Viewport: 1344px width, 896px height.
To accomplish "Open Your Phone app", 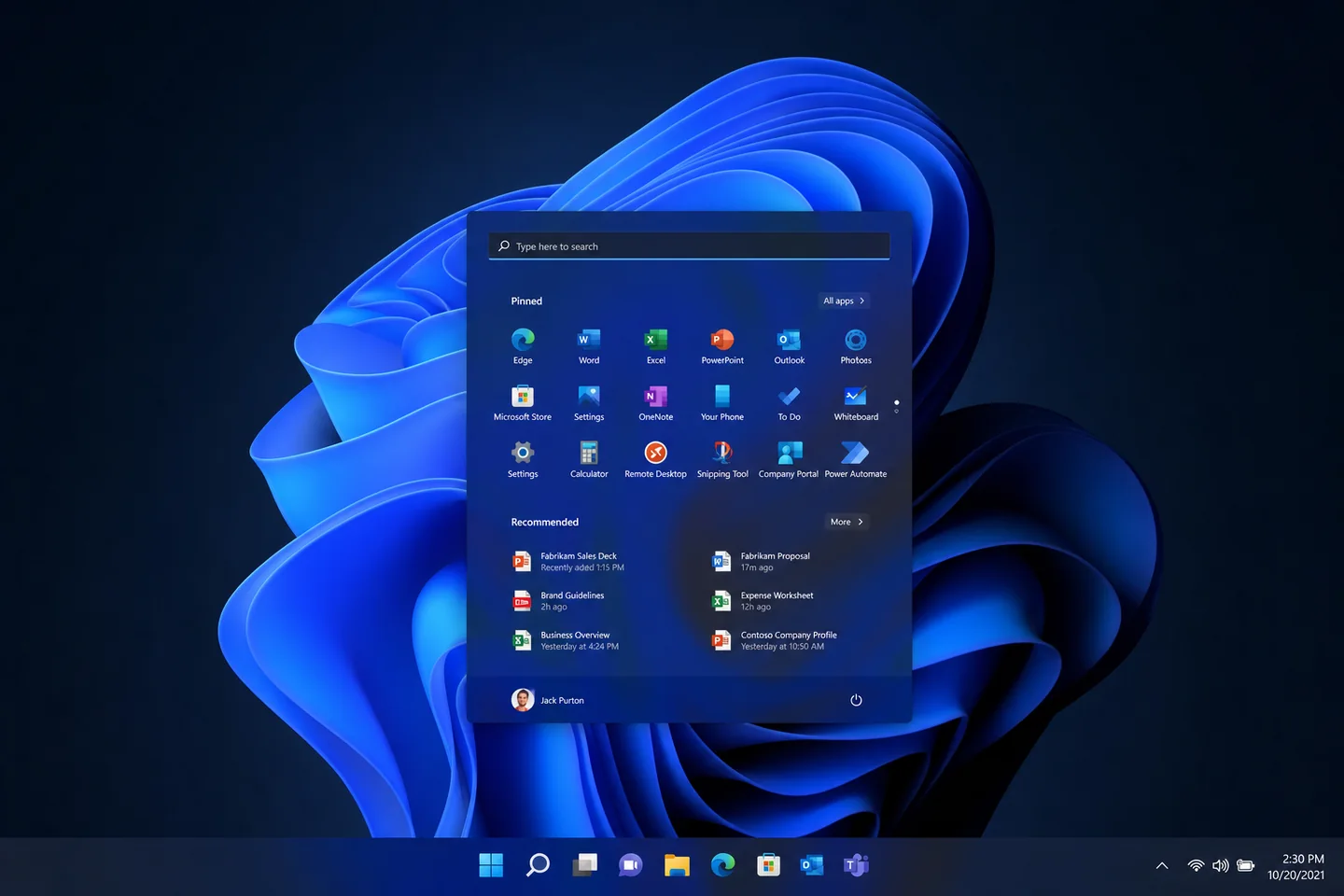I will tap(722, 403).
